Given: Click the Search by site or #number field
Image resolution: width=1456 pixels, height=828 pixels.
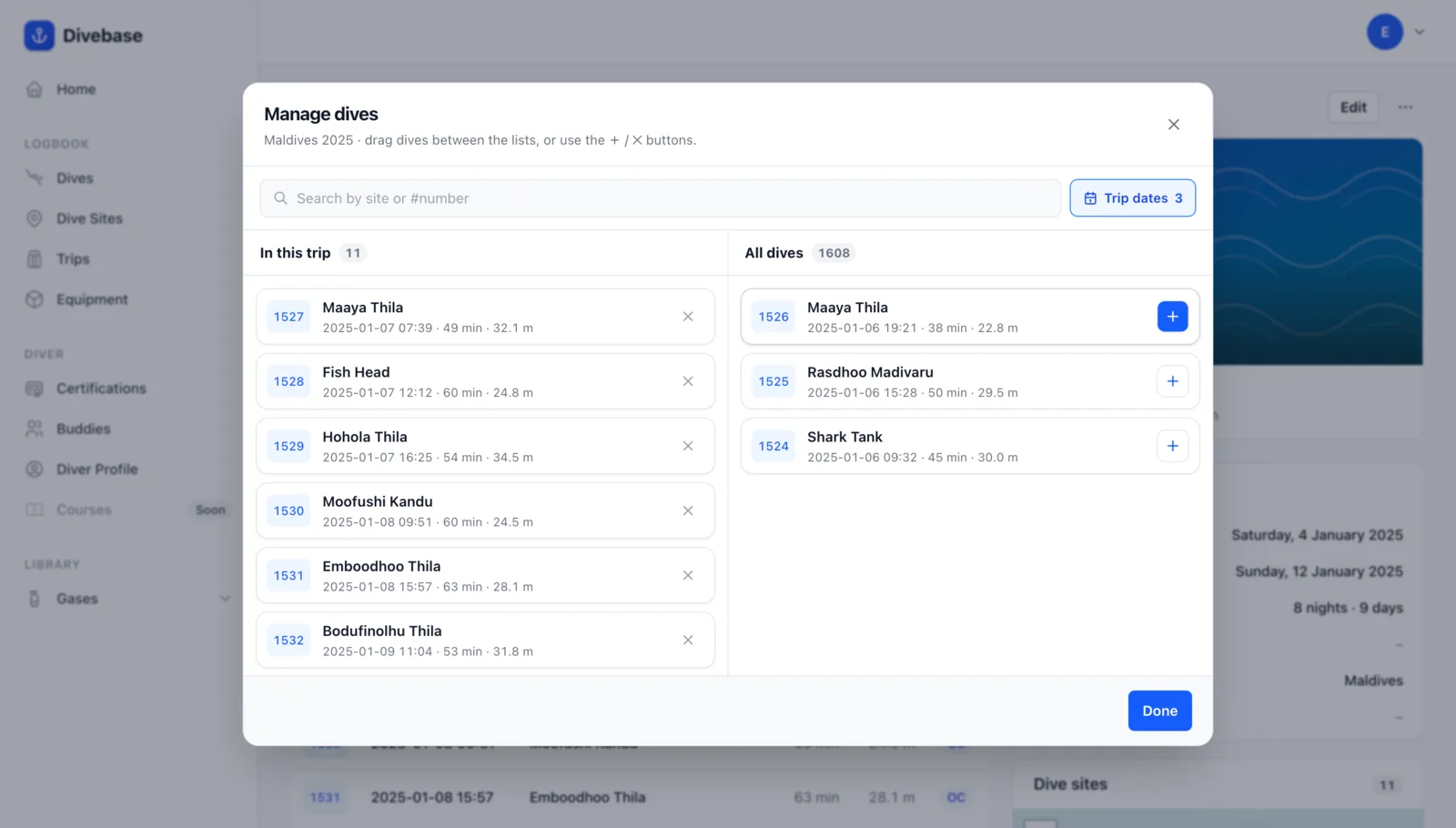Looking at the screenshot, I should 661,198.
